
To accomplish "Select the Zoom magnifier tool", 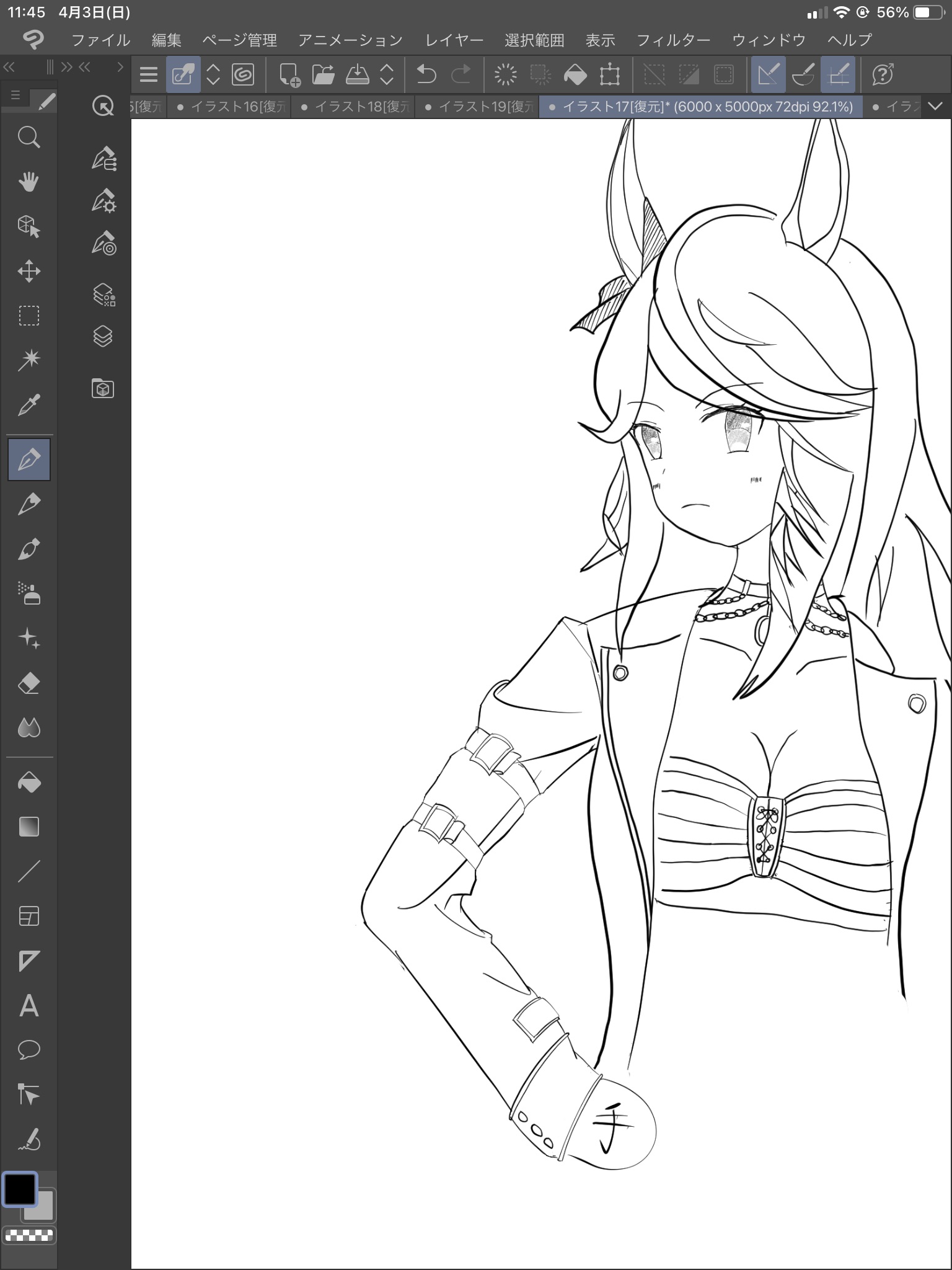I will pos(29,137).
